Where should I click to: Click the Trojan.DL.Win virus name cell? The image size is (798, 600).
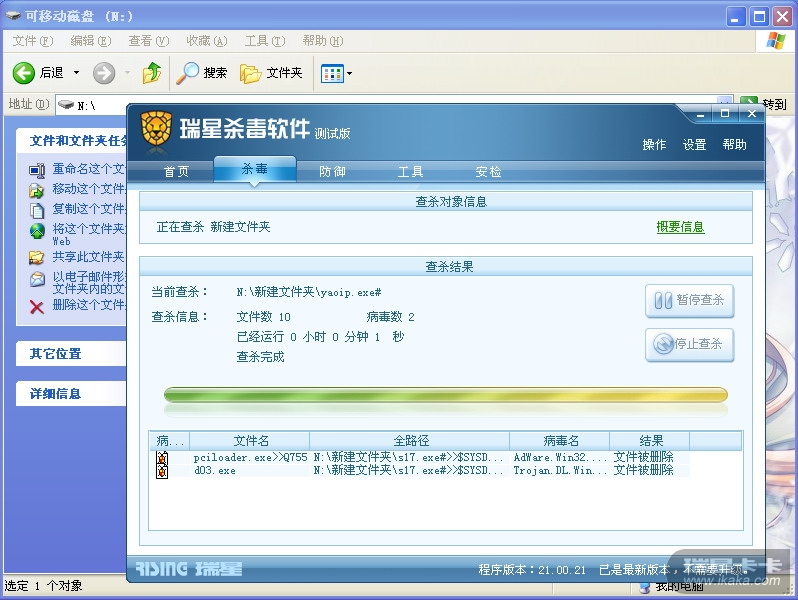(x=560, y=471)
